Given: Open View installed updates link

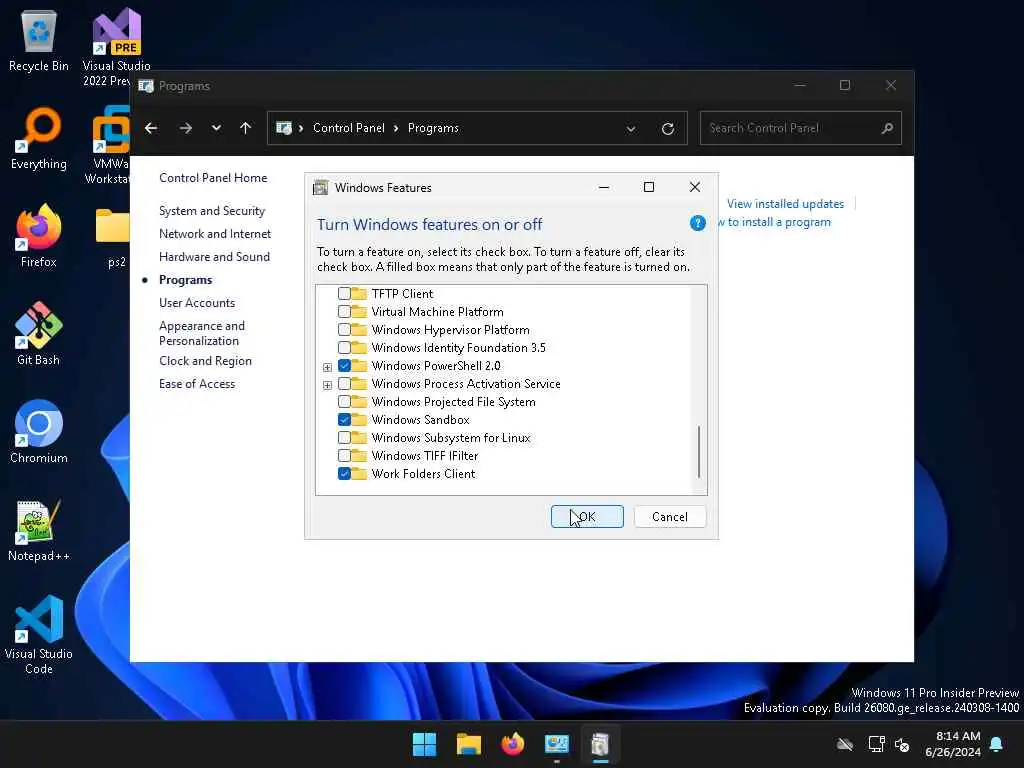Looking at the screenshot, I should 785,204.
